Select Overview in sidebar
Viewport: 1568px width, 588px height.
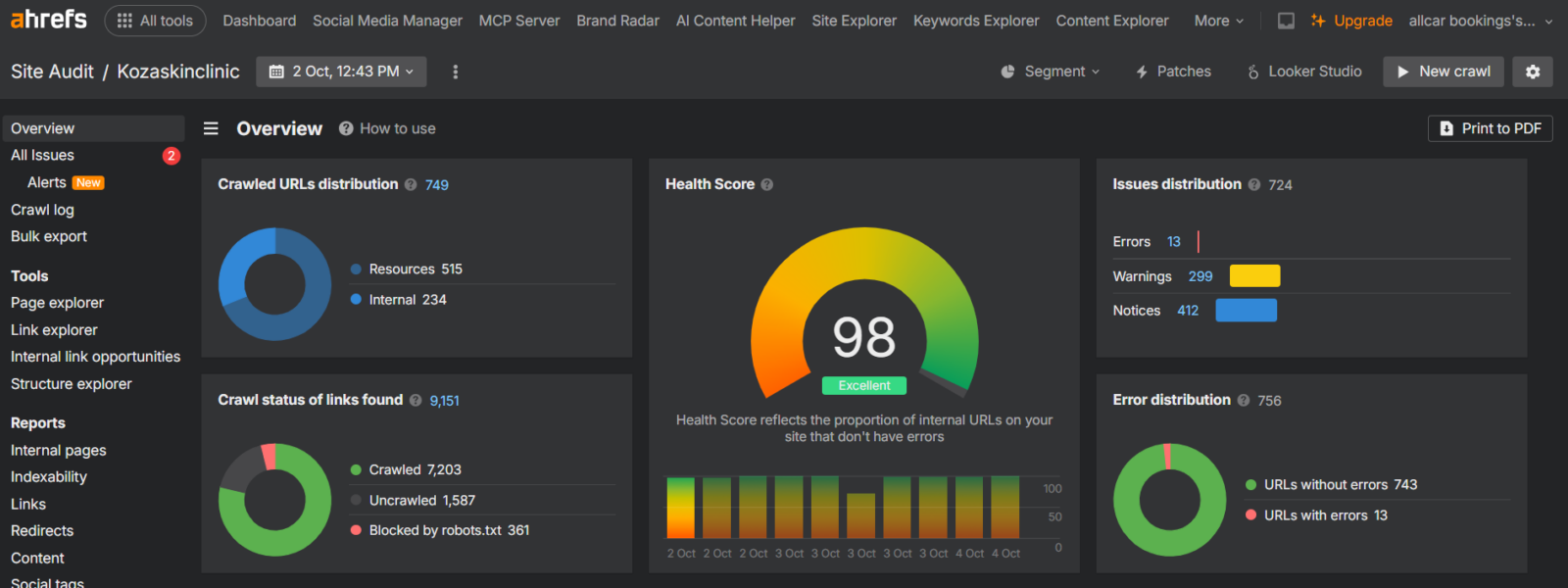pos(94,128)
